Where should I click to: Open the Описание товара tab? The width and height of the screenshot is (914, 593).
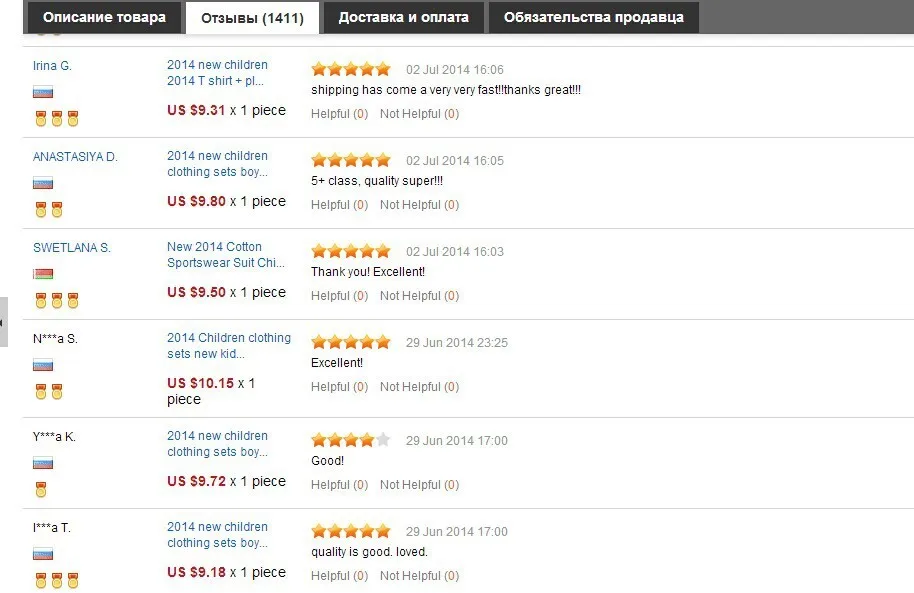[104, 17]
